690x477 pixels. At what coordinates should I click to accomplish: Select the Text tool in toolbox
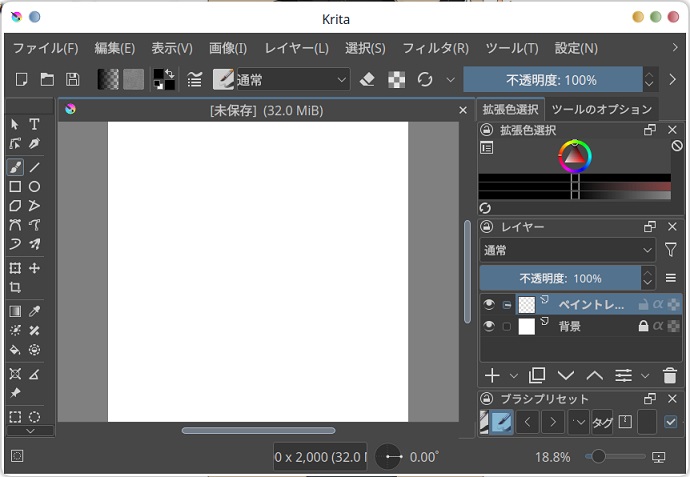coord(34,124)
